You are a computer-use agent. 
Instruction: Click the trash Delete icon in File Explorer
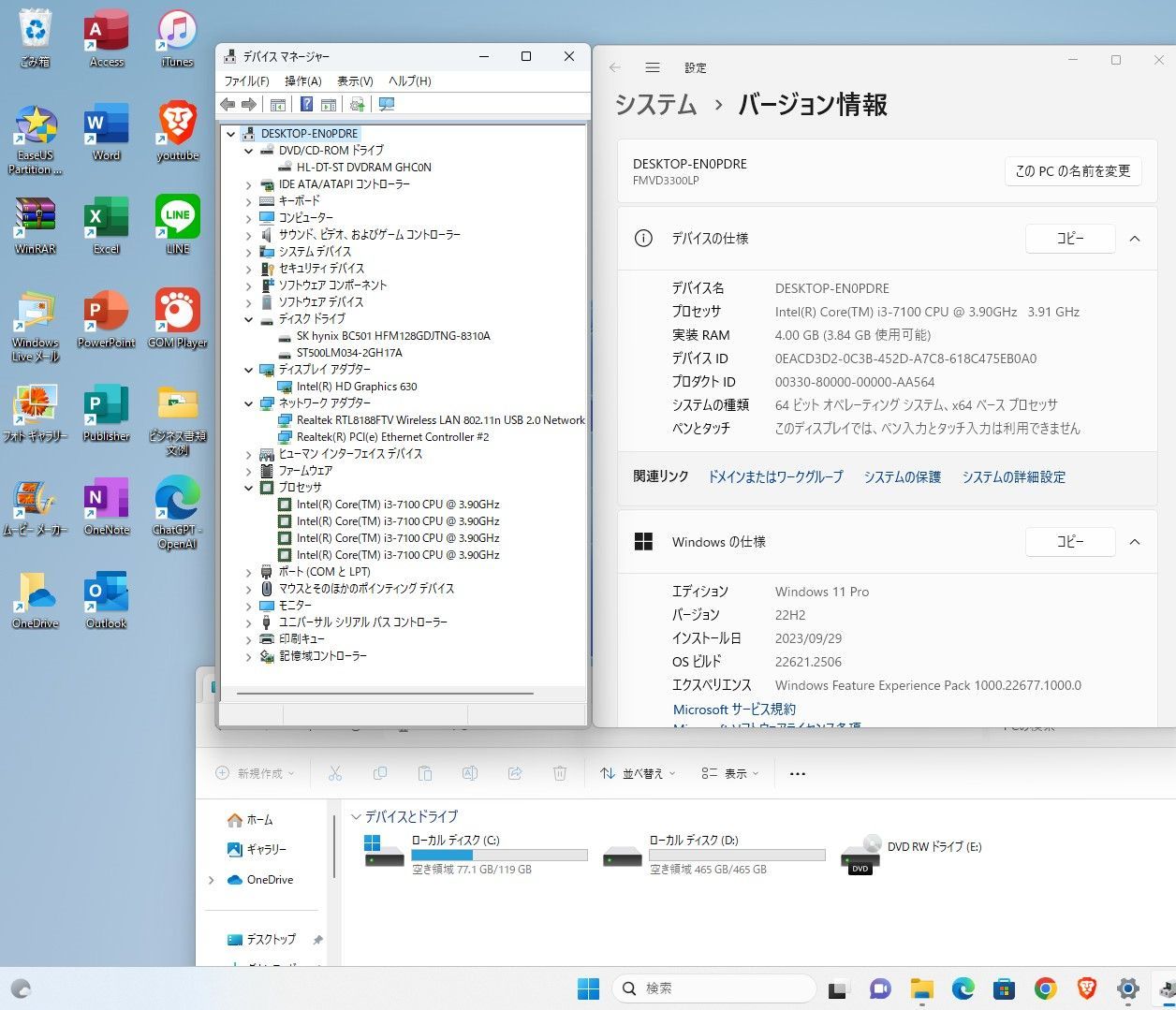click(560, 773)
